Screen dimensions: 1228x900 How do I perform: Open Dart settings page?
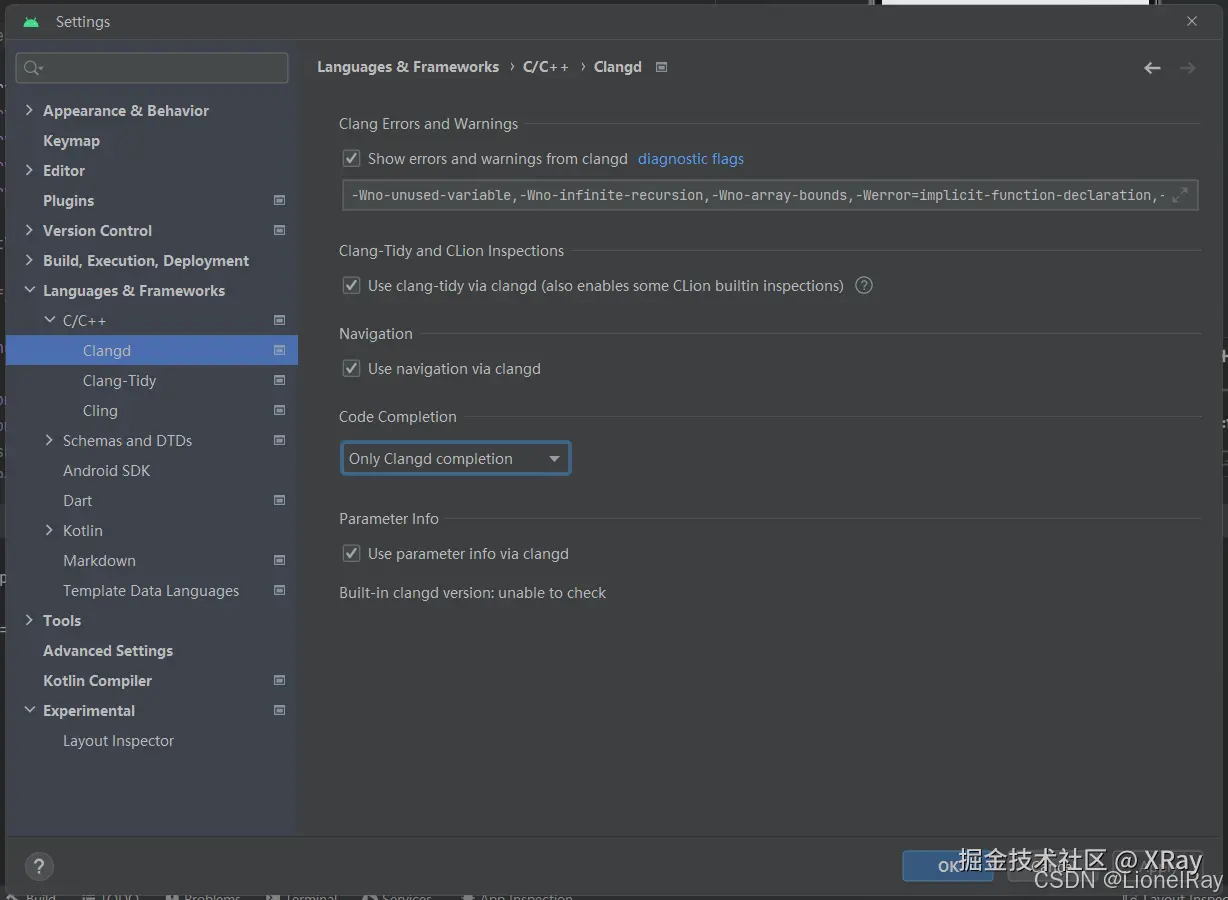tap(77, 500)
